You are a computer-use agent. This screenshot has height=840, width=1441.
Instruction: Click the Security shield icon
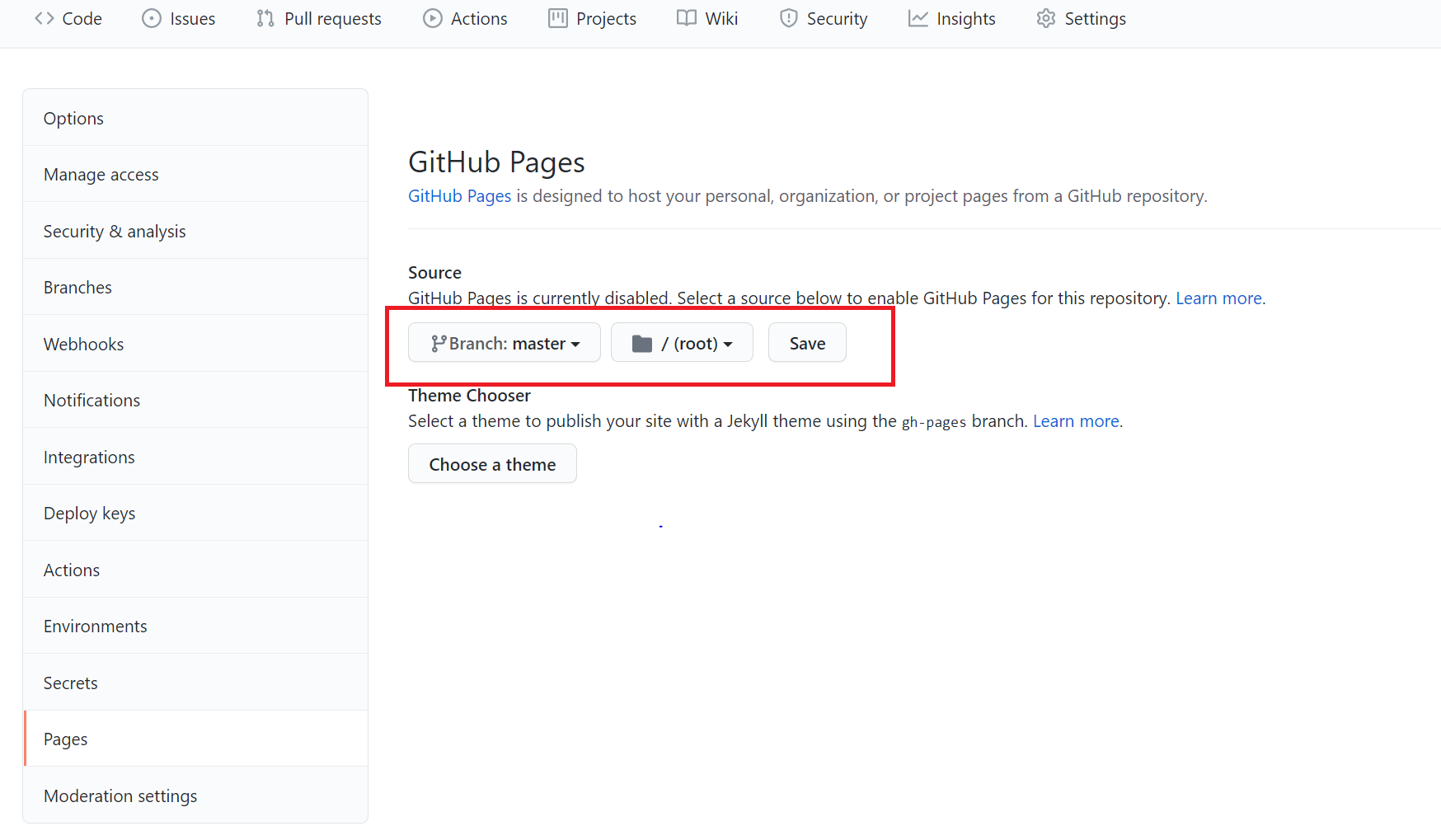click(789, 18)
